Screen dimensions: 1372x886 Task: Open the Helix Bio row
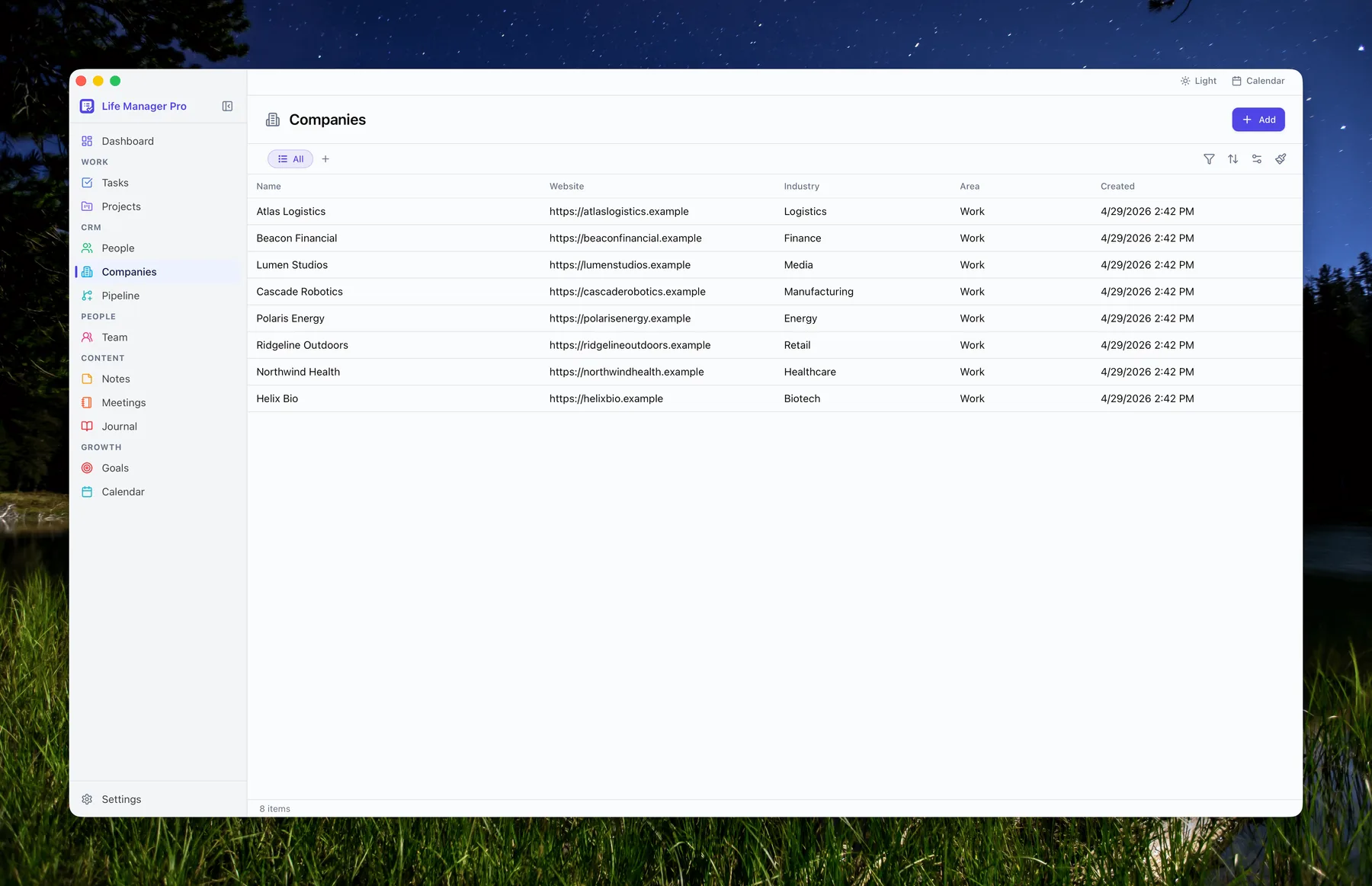click(774, 398)
